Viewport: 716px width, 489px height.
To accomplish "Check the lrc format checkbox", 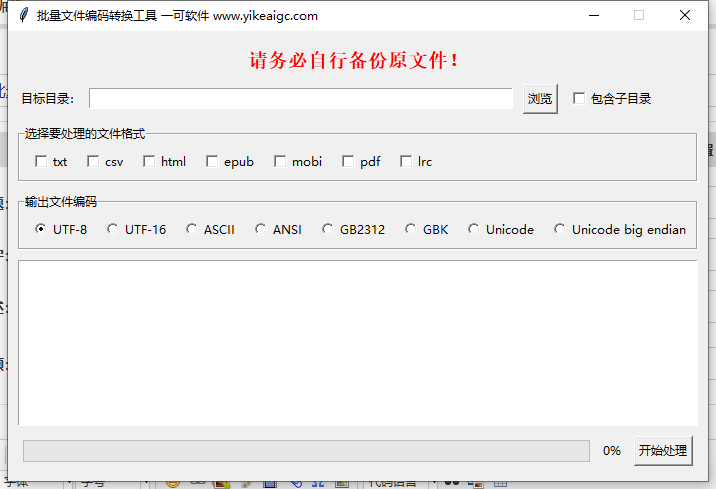I will tap(406, 161).
